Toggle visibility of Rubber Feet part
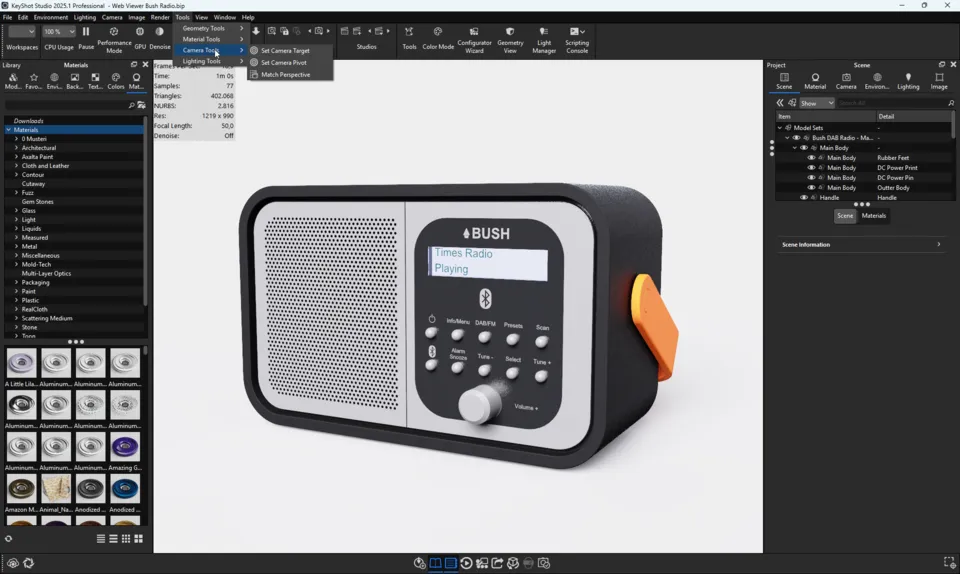Viewport: 960px width, 574px height. click(811, 158)
